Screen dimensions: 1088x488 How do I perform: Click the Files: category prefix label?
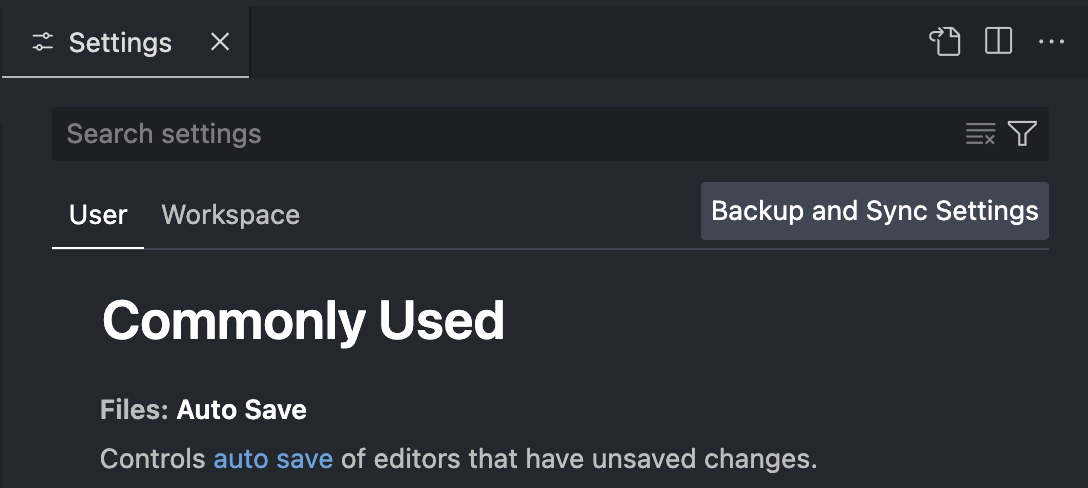136,409
